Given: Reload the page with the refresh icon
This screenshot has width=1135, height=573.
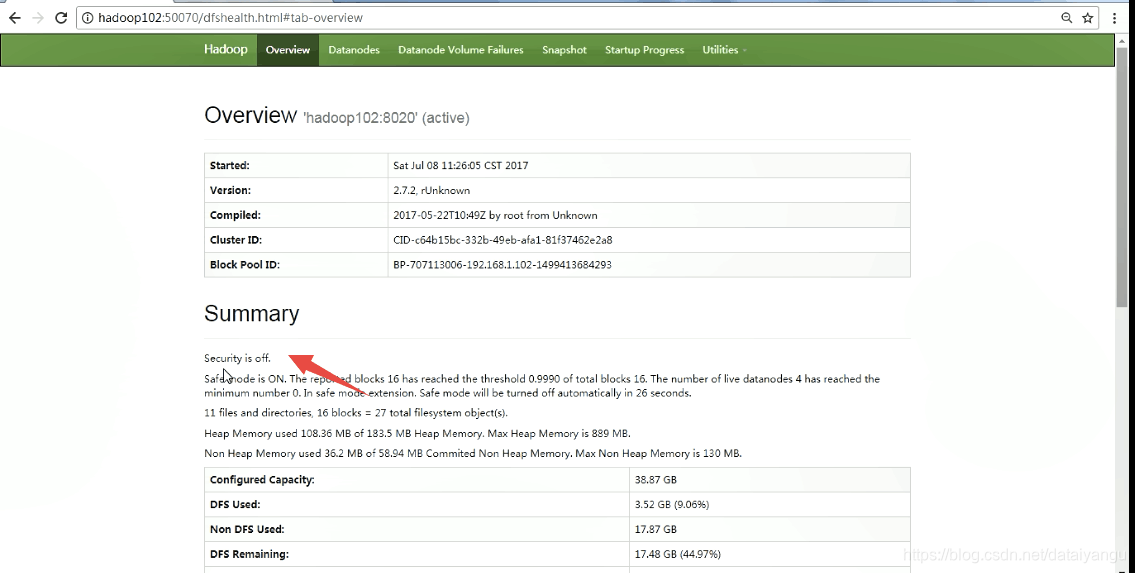Looking at the screenshot, I should 62,18.
